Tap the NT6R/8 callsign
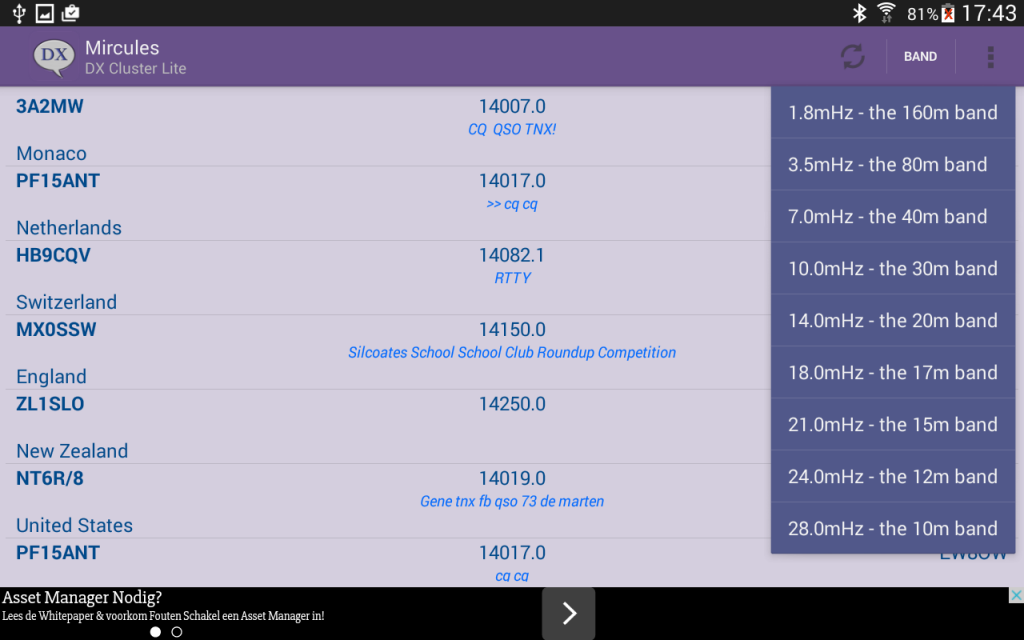This screenshot has height=640, width=1024. 50,479
